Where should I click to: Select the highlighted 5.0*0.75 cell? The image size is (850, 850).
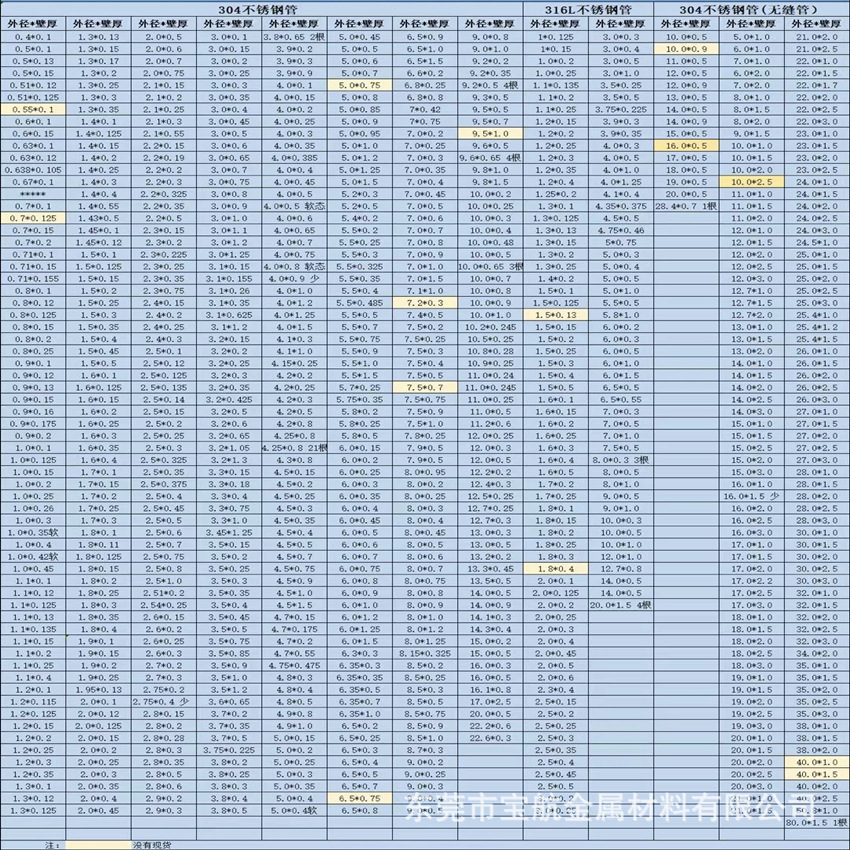click(360, 85)
